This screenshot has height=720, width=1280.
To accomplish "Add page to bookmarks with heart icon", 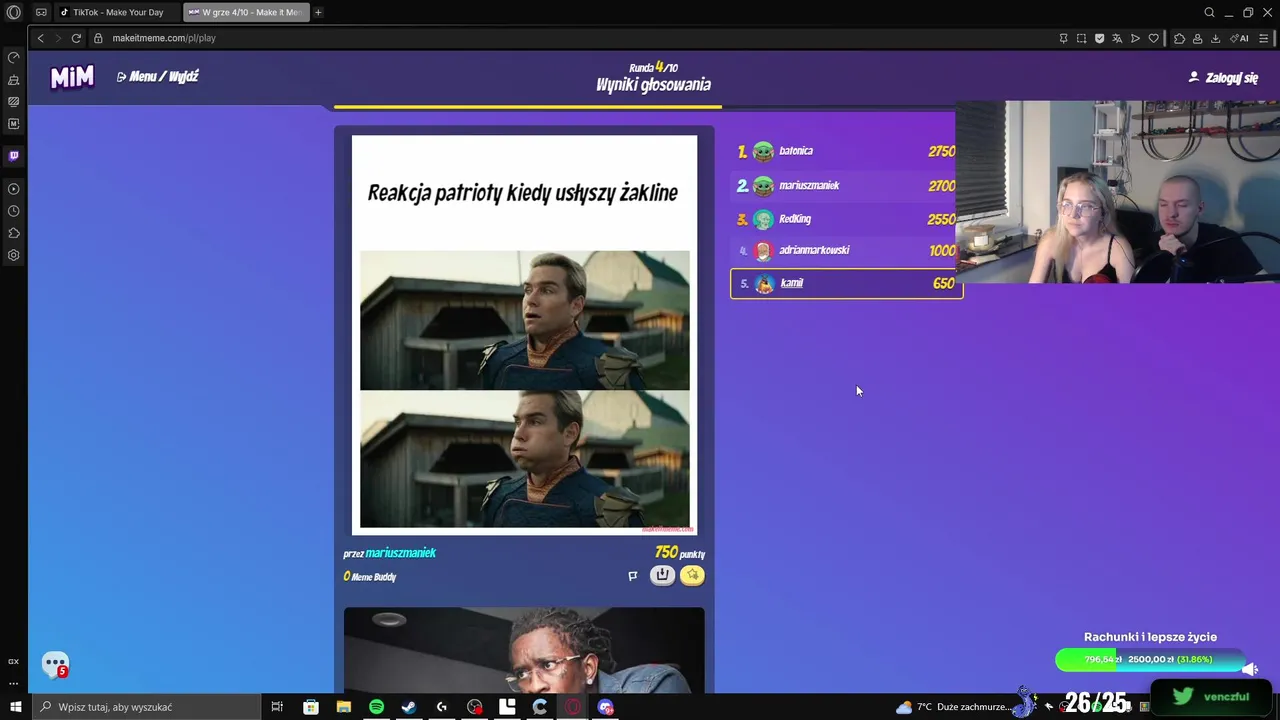I will 1153,38.
